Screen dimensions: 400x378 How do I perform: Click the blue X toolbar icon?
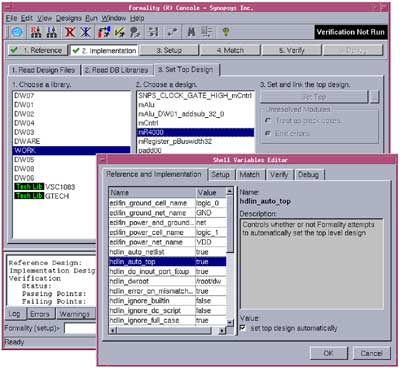(85, 32)
